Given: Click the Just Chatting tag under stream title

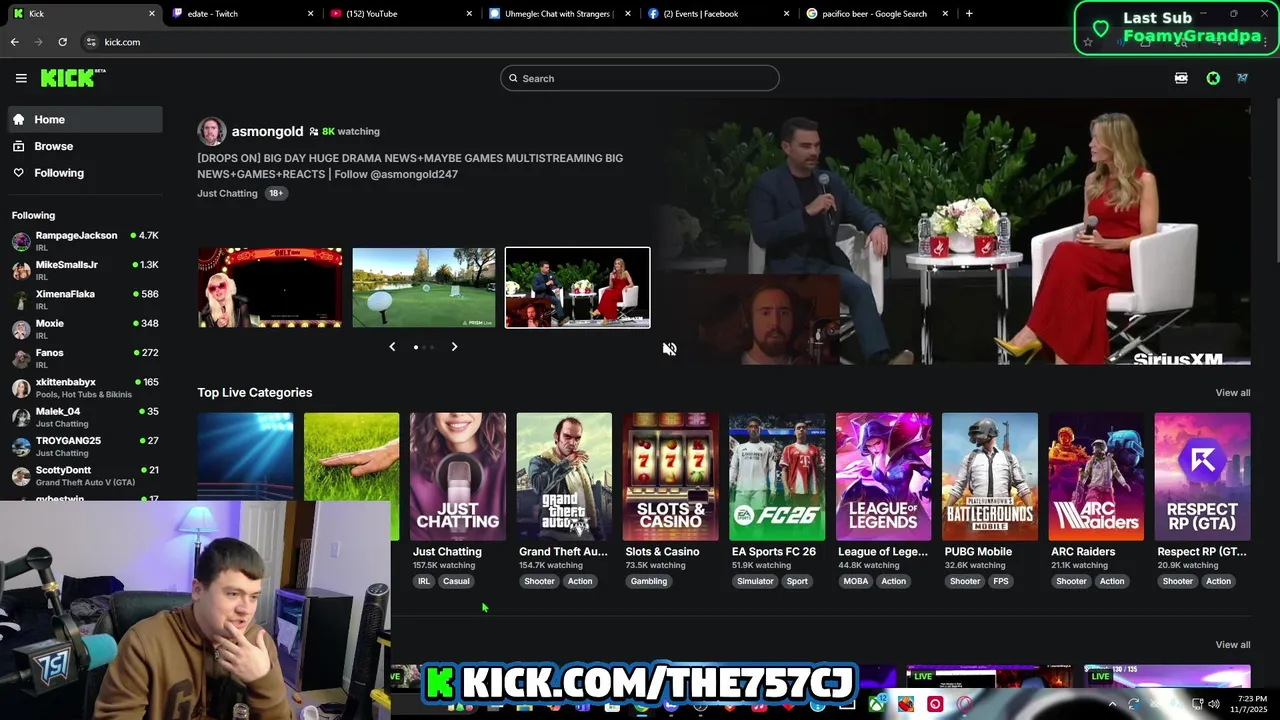Looking at the screenshot, I should pyautogui.click(x=227, y=193).
